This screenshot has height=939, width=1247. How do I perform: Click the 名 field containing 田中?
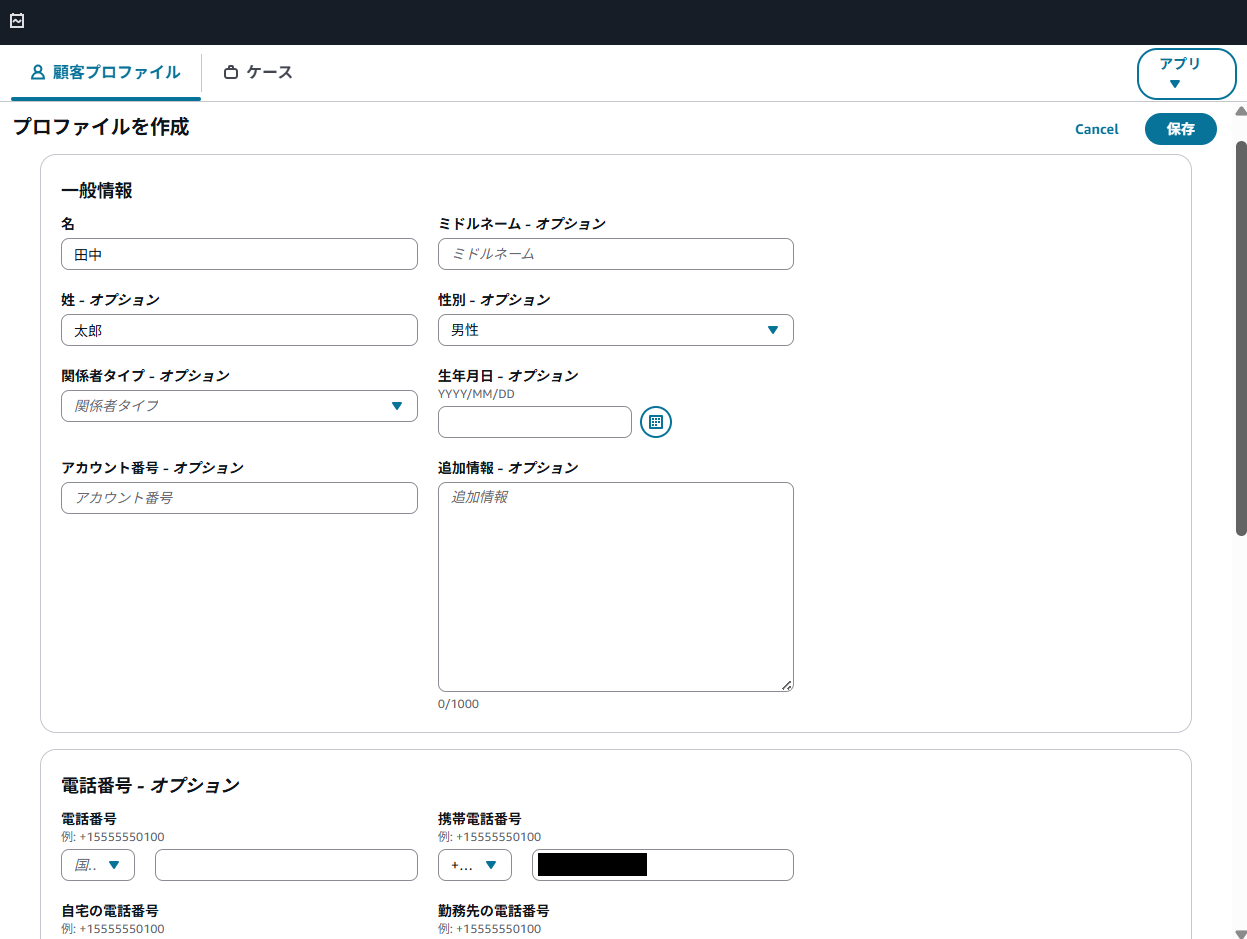[239, 254]
